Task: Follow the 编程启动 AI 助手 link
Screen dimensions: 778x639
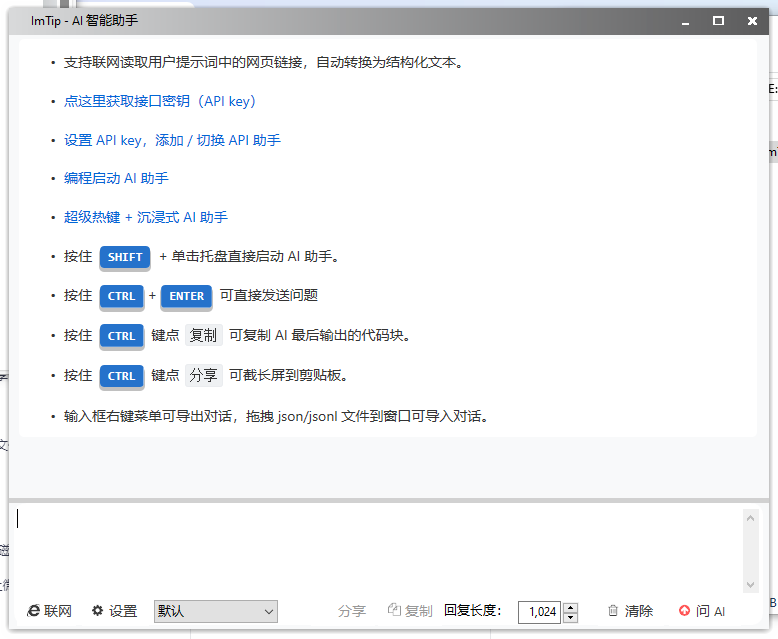Action: 116,178
